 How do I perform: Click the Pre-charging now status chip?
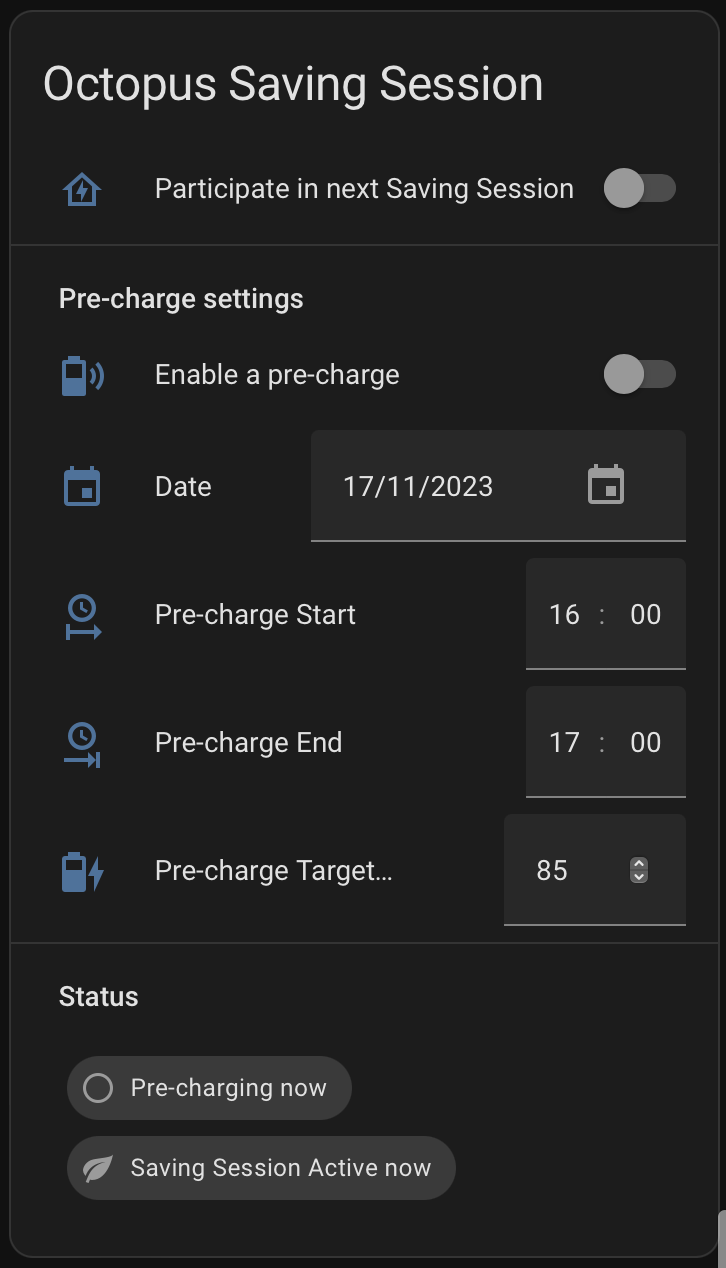(x=209, y=1088)
